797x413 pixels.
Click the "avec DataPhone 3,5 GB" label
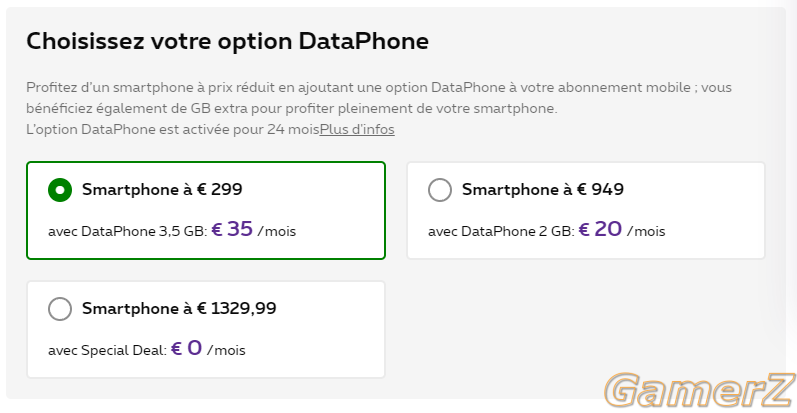point(128,232)
